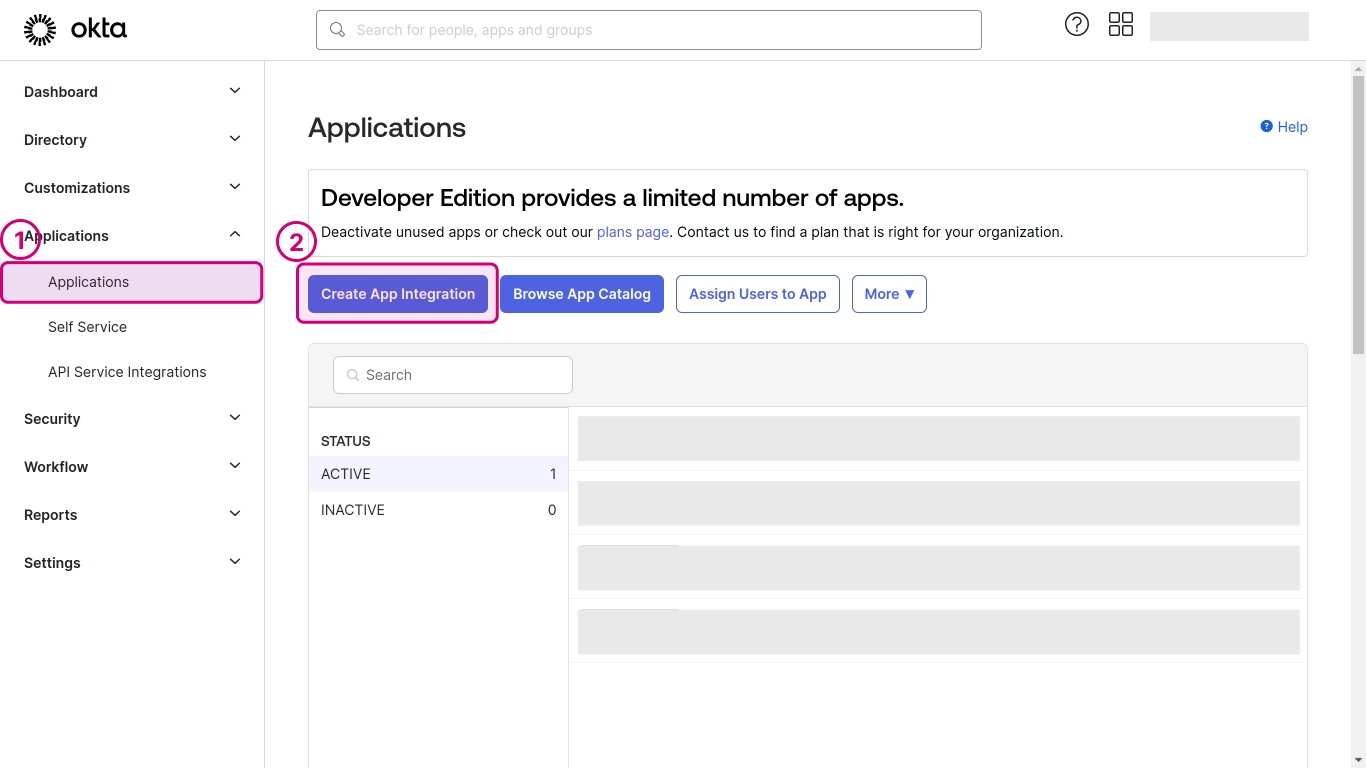This screenshot has width=1366, height=768.
Task: Open the help question mark icon
Action: pyautogui.click(x=1076, y=25)
